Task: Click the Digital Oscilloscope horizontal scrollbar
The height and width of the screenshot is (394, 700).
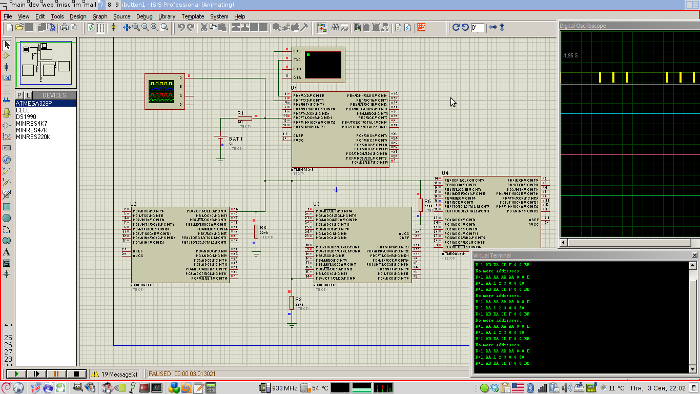Action: 629,242
